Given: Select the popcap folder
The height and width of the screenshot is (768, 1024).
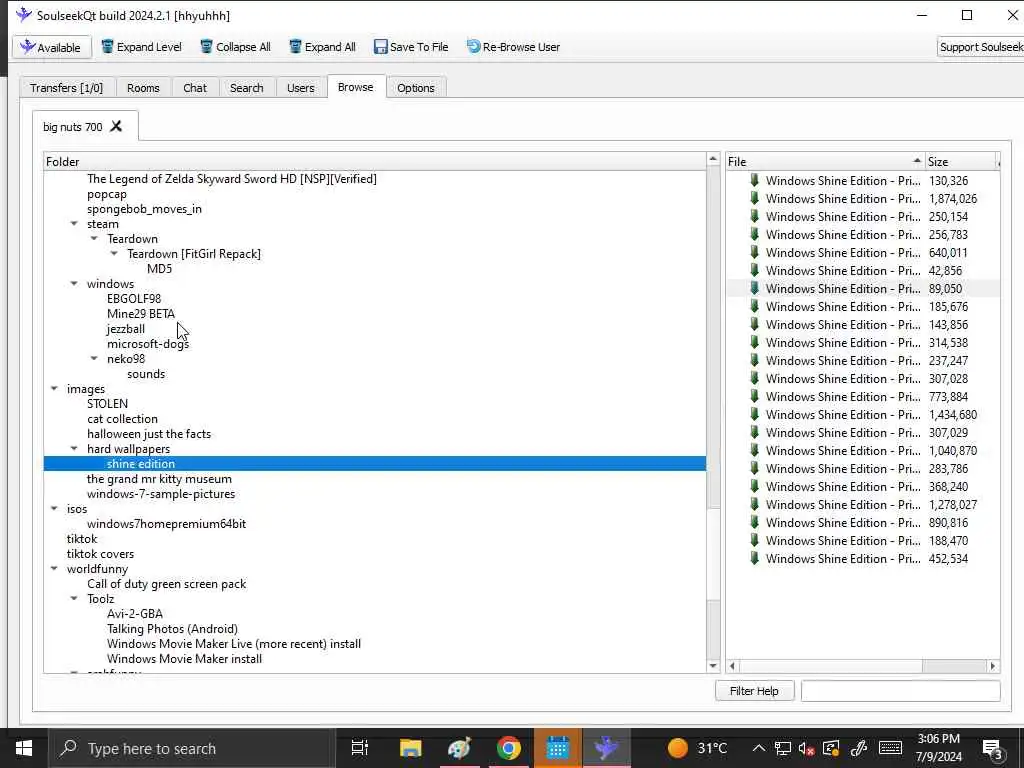Looking at the screenshot, I should click(x=106, y=194).
